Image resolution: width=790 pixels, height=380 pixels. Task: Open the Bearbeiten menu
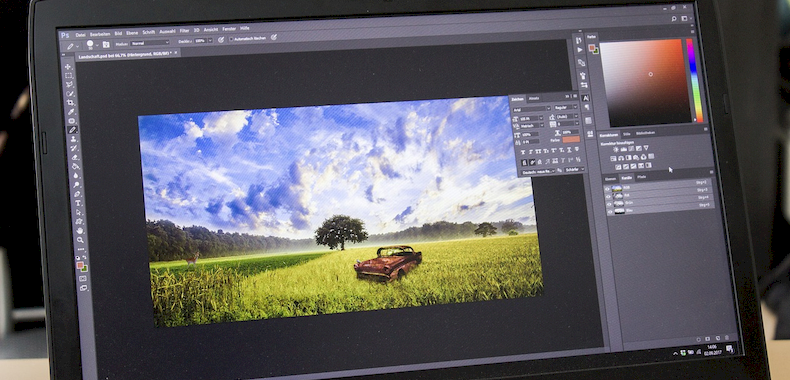click(x=100, y=34)
